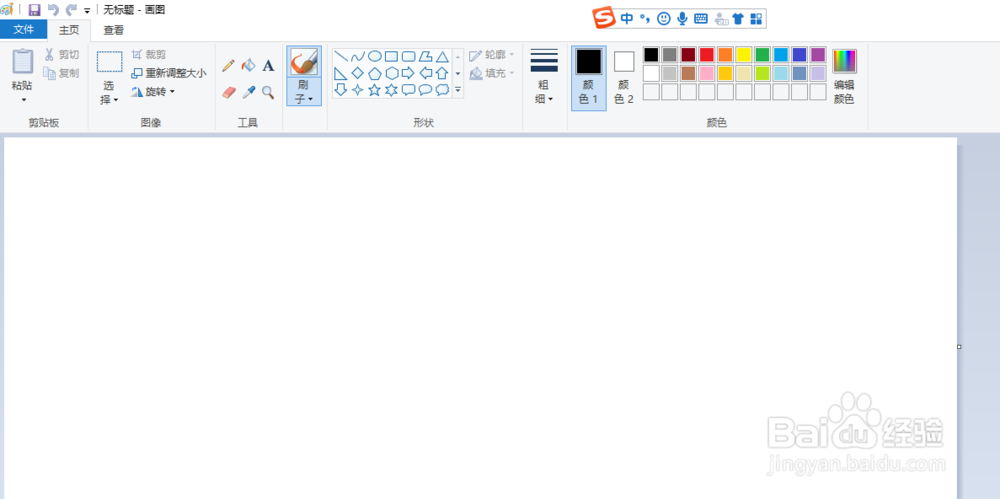Click the Undo arrow in title bar
This screenshot has width=1000, height=499.
click(53, 10)
